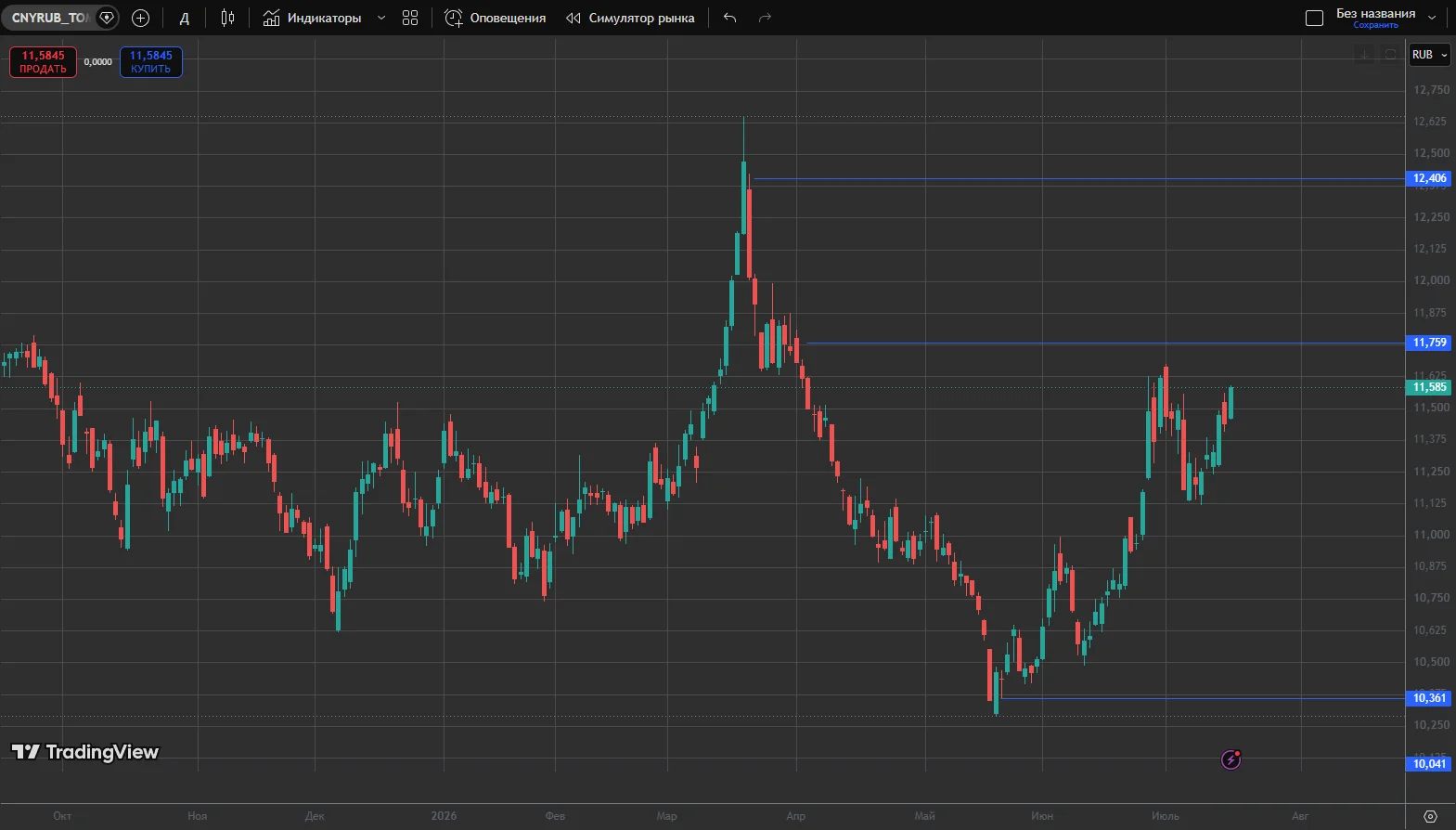Screen dimensions: 1456x830
Task: Click the 11,000 price scale value
Action: click(1431, 535)
